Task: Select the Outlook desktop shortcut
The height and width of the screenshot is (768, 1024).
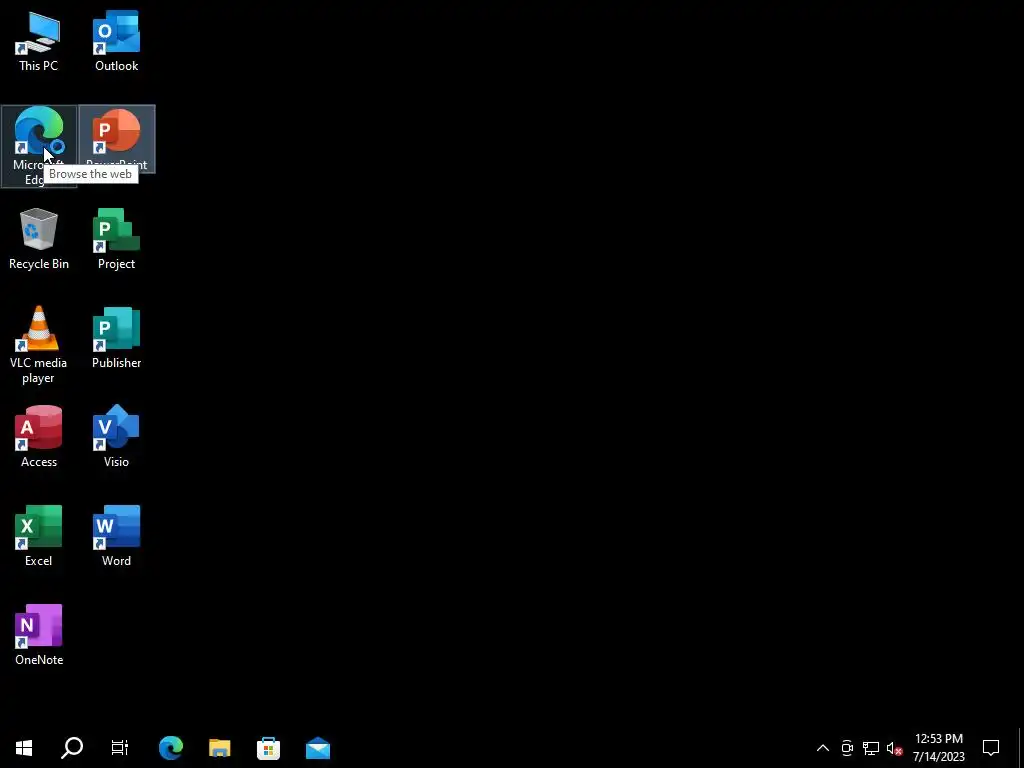Action: pos(116,40)
